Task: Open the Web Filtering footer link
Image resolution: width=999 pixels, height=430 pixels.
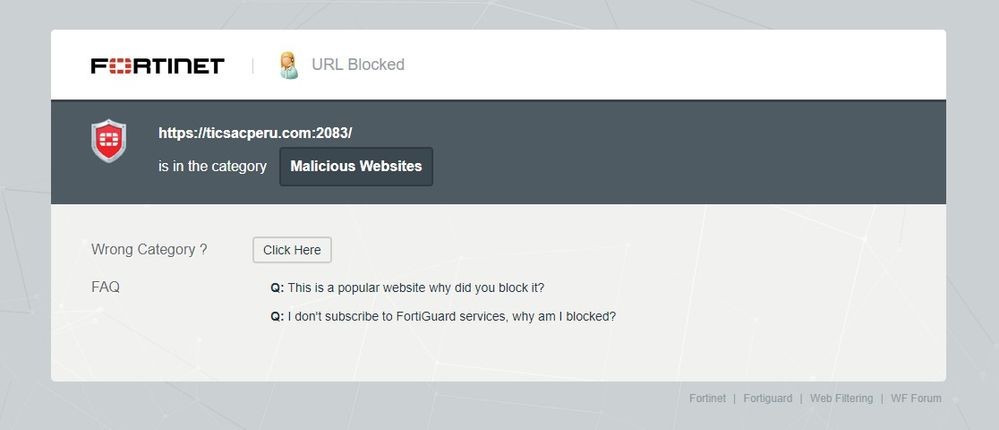Action: [841, 398]
